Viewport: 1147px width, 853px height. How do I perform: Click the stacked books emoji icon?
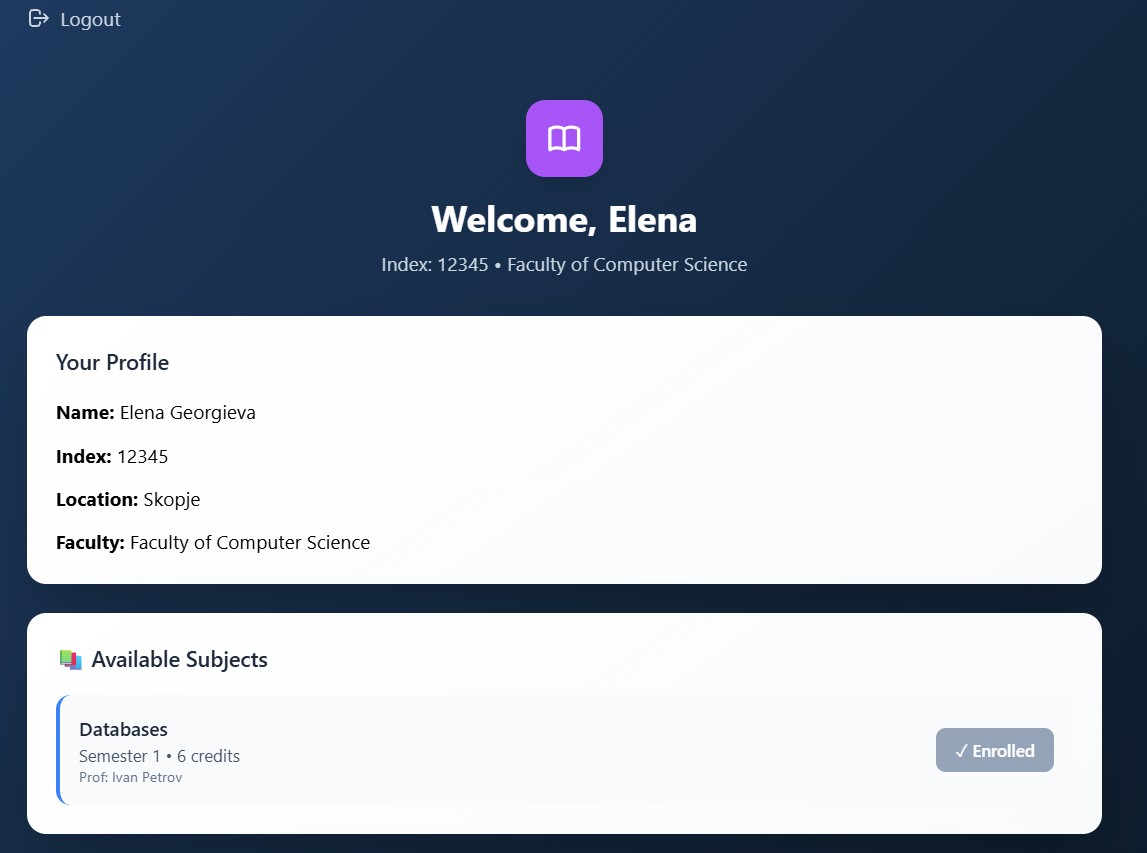pyautogui.click(x=70, y=660)
